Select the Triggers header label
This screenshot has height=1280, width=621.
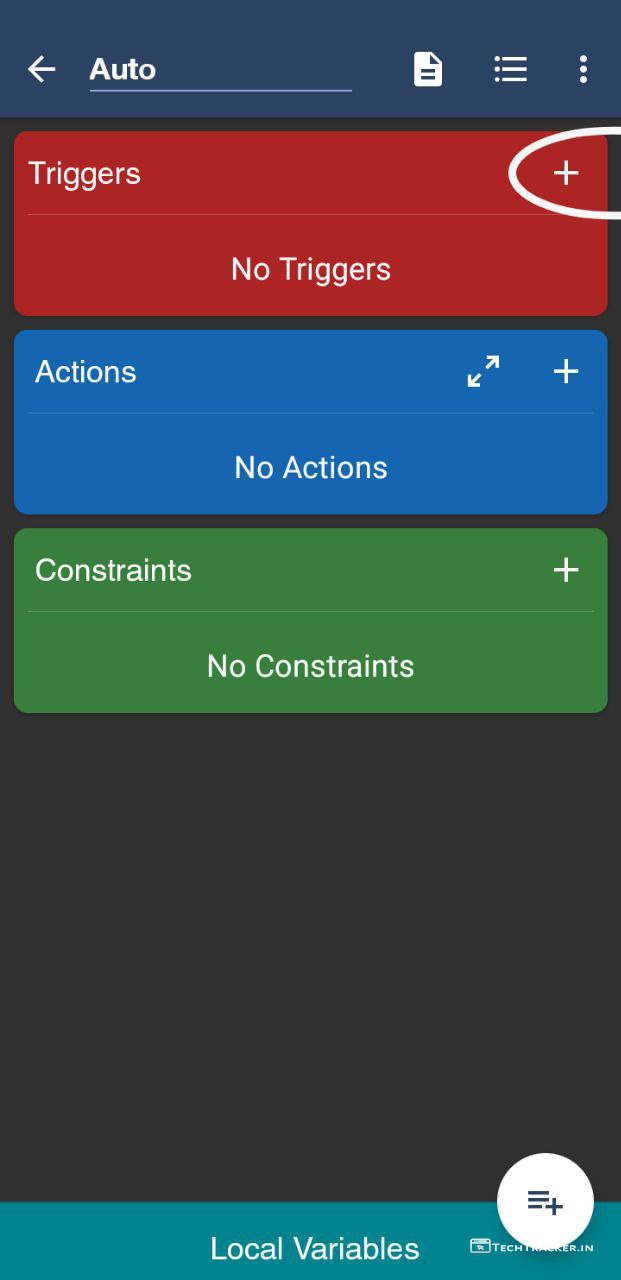click(x=85, y=173)
